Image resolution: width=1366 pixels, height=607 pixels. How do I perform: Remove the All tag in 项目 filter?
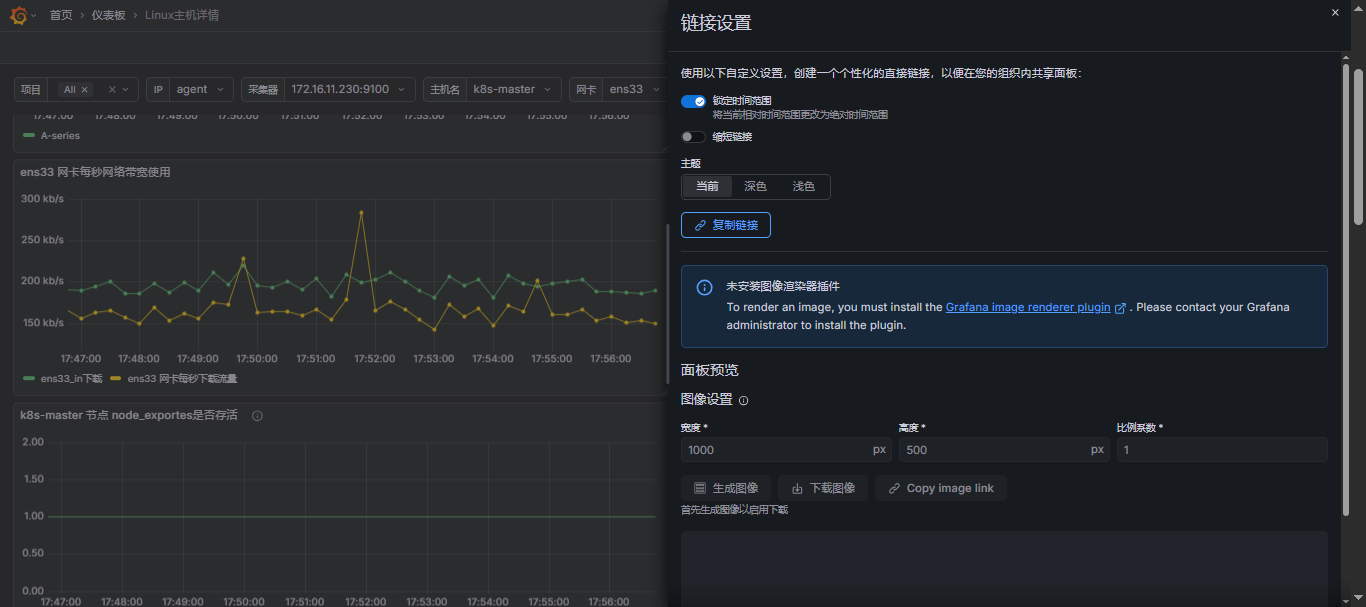(85, 90)
